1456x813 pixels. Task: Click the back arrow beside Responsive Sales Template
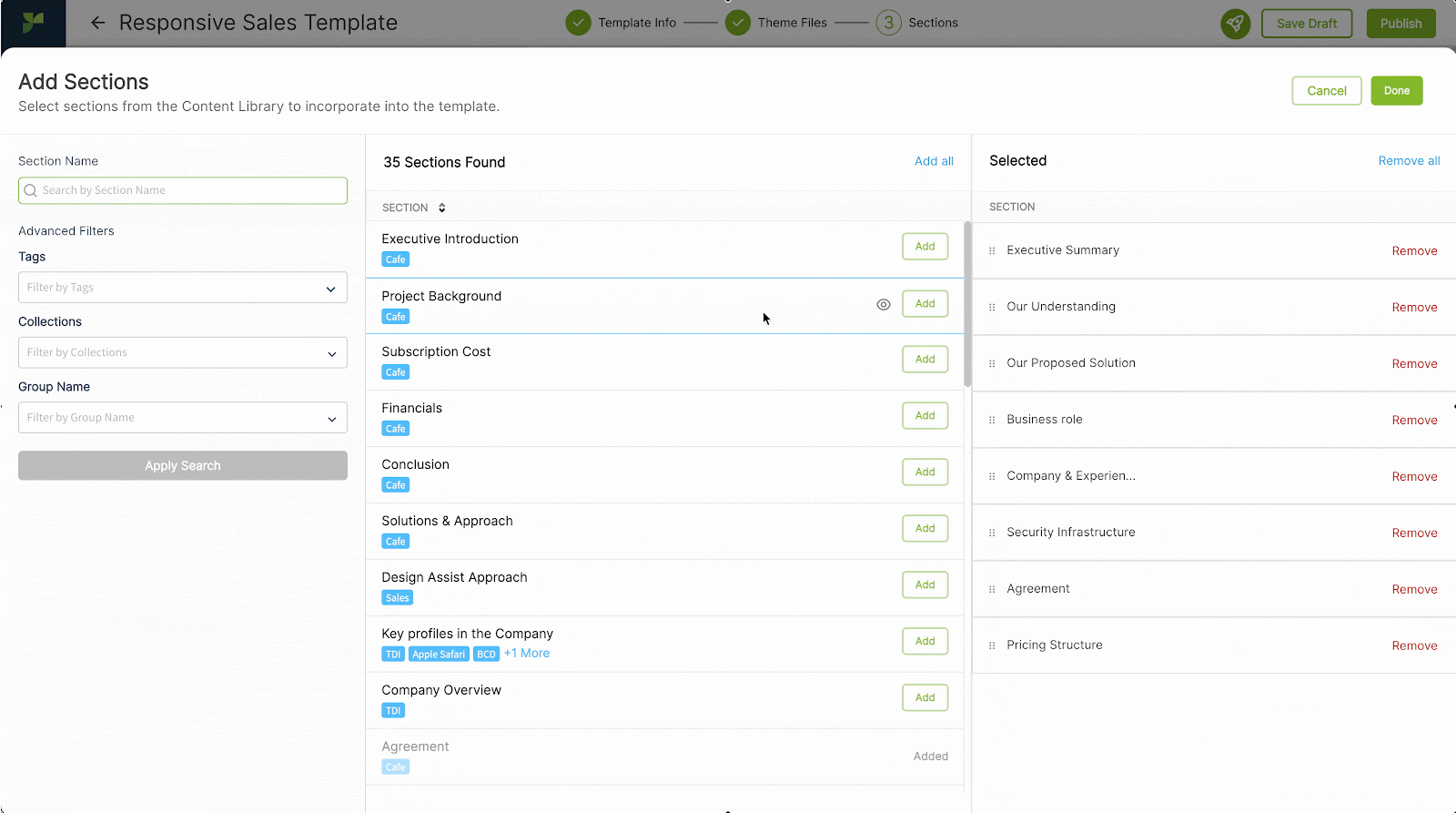pos(98,23)
